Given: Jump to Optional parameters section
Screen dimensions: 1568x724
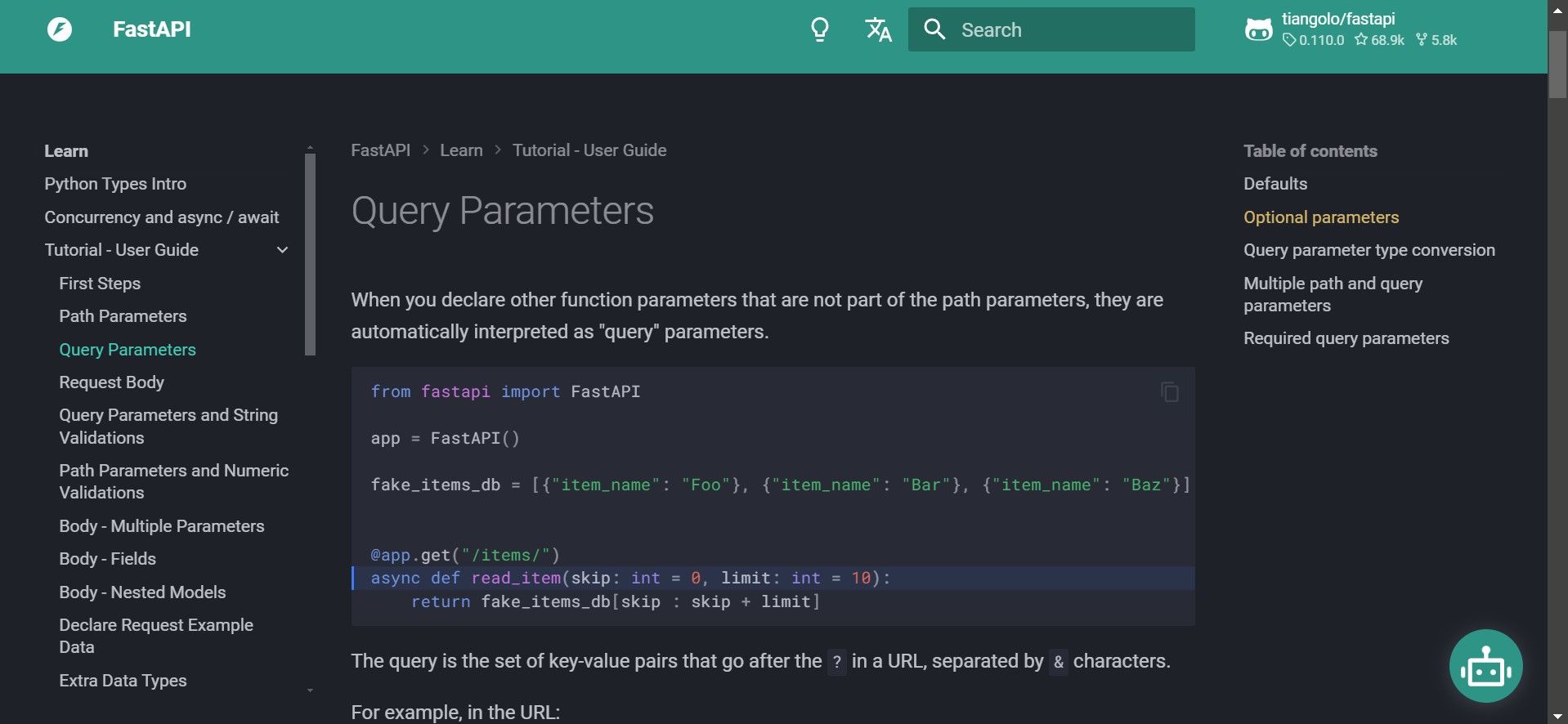Looking at the screenshot, I should [x=1321, y=217].
